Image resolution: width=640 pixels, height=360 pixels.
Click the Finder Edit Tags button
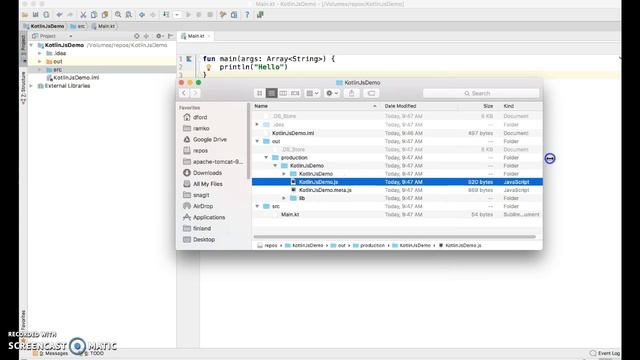pos(371,93)
